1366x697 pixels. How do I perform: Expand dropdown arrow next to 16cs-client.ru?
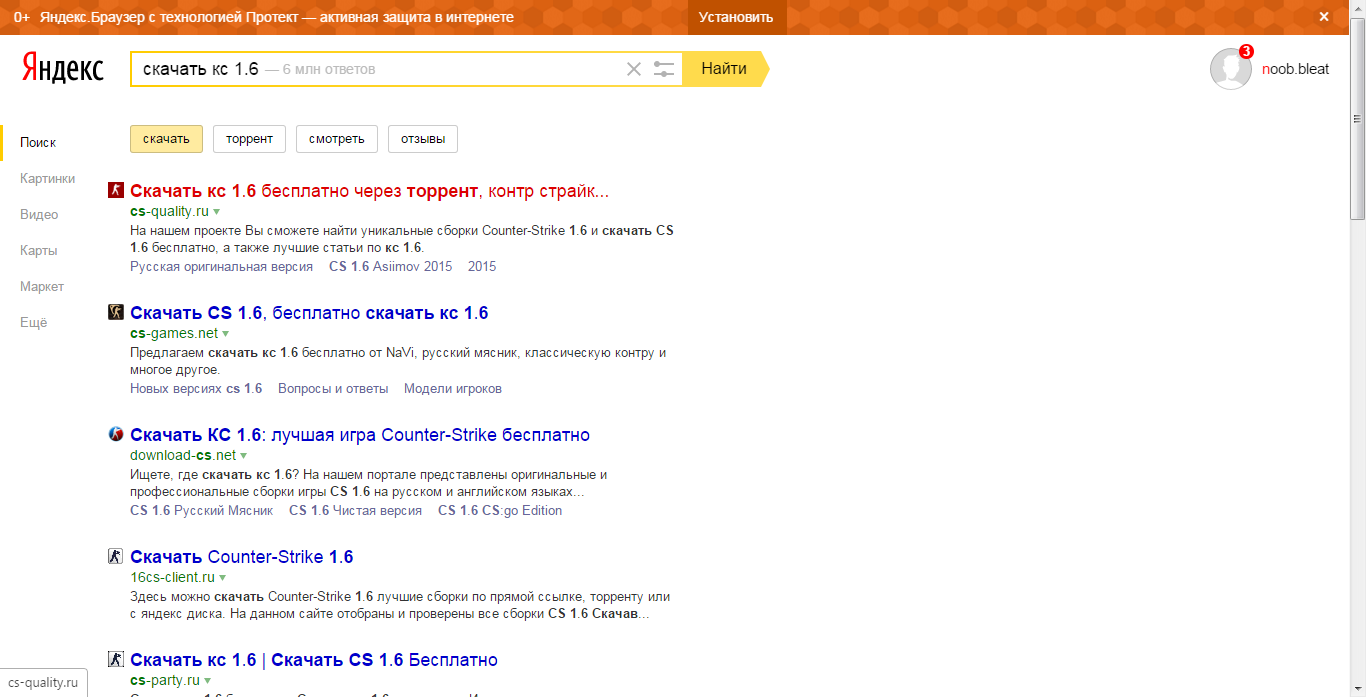click(223, 578)
